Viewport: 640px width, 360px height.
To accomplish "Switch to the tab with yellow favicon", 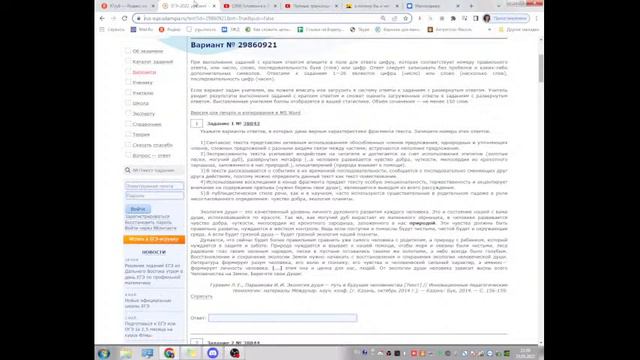I will click(x=372, y=6).
